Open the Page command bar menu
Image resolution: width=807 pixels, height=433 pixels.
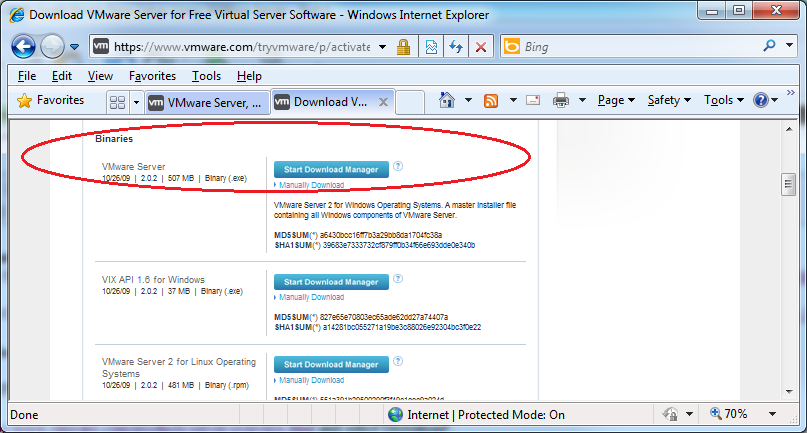point(616,100)
